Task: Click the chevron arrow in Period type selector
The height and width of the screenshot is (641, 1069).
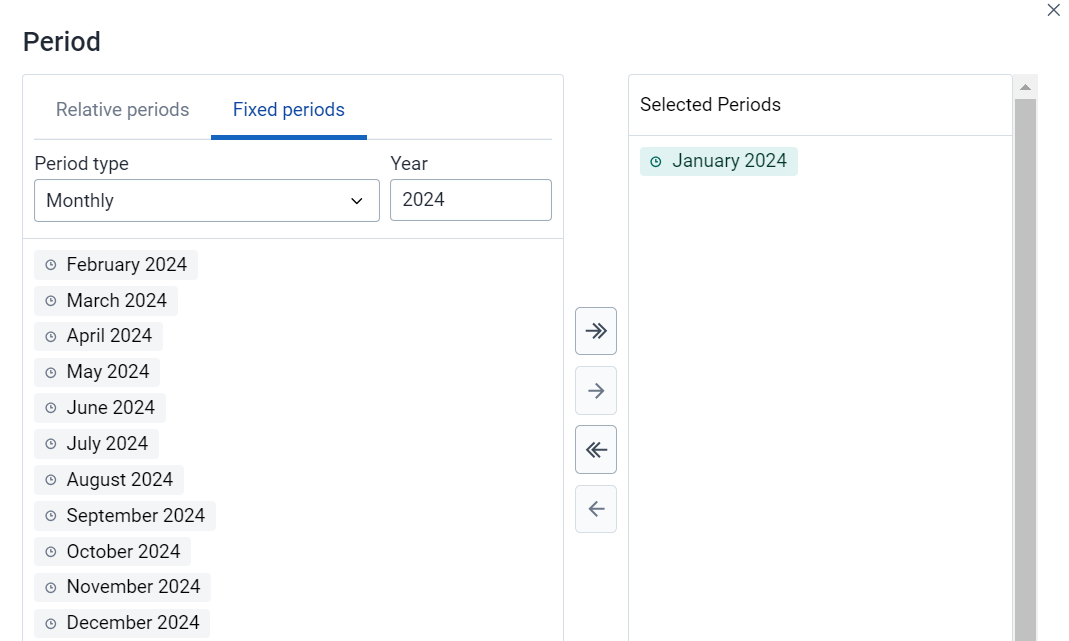Action: click(357, 201)
